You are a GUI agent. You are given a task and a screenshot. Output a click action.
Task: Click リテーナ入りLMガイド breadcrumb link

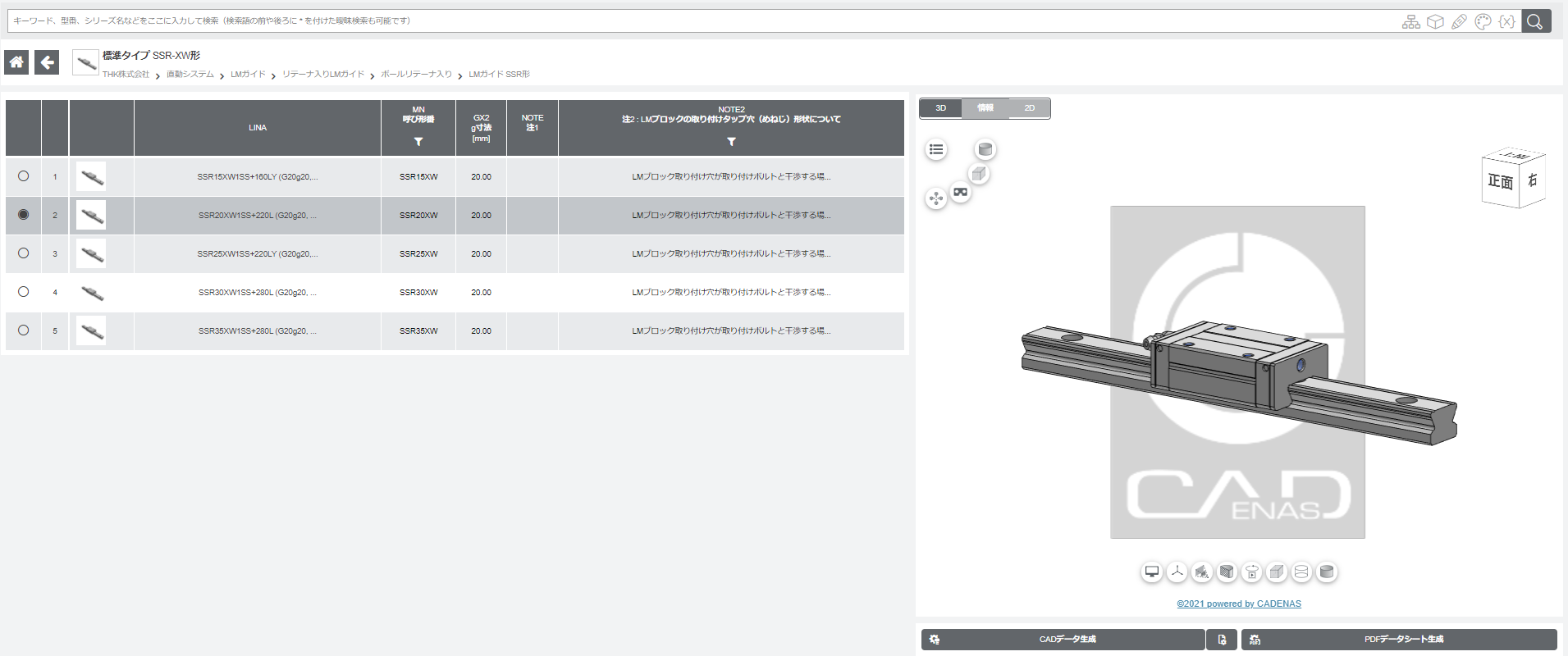coord(323,75)
